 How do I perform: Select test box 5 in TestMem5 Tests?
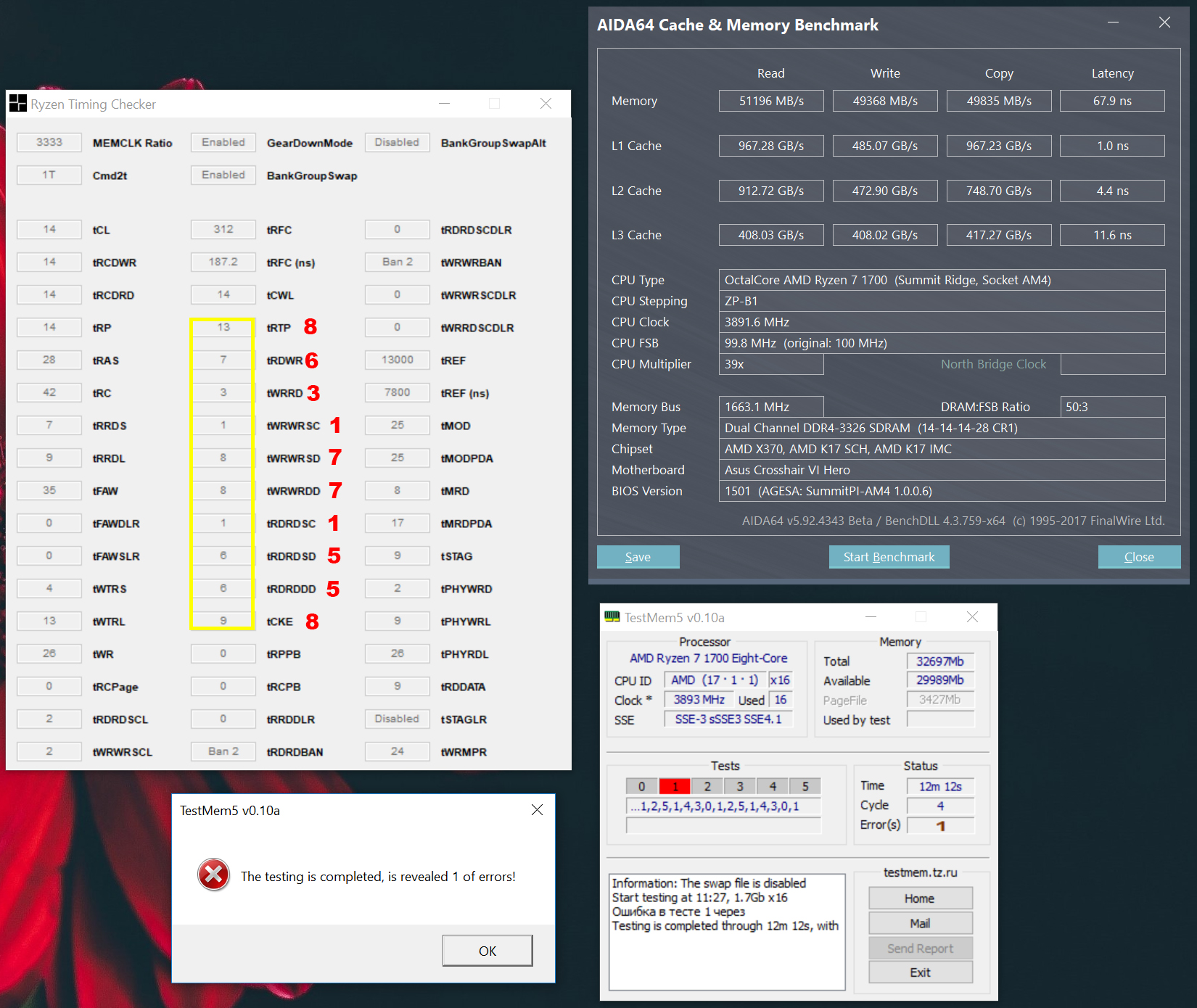click(x=805, y=786)
